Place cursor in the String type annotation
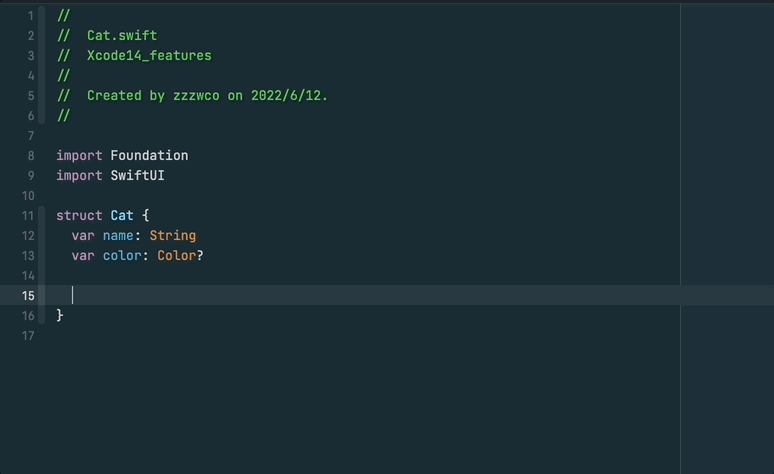Viewport: 774px width, 474px height. click(173, 236)
